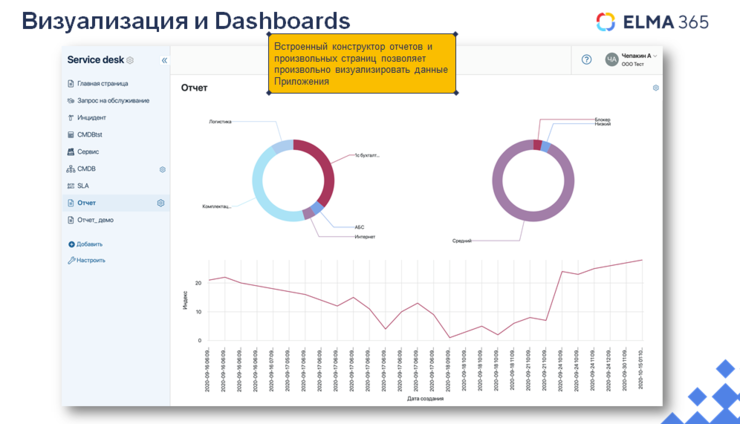Select the SLA sidebar item

[83, 186]
